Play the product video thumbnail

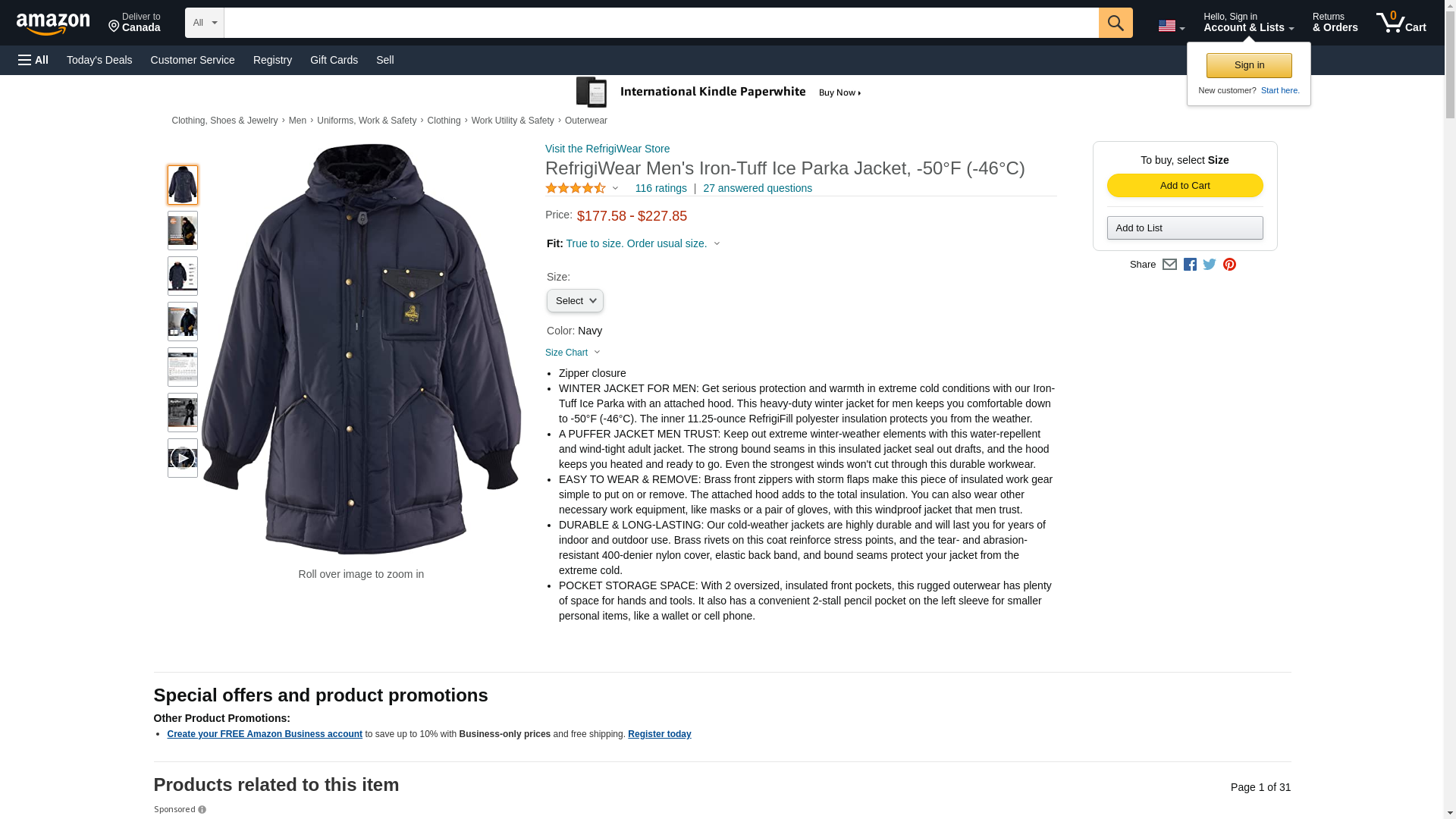[182, 458]
